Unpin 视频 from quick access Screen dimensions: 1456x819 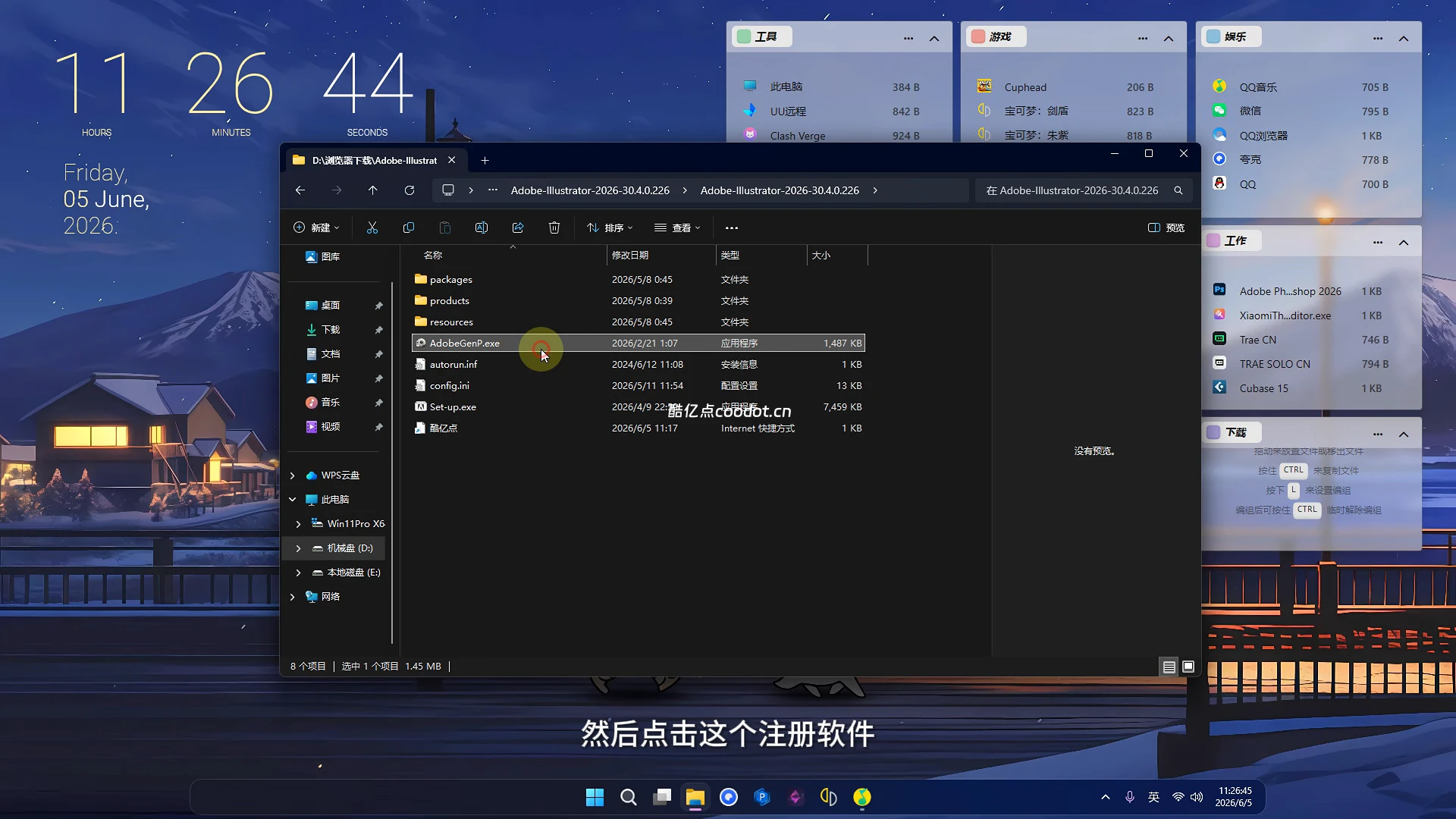point(378,427)
